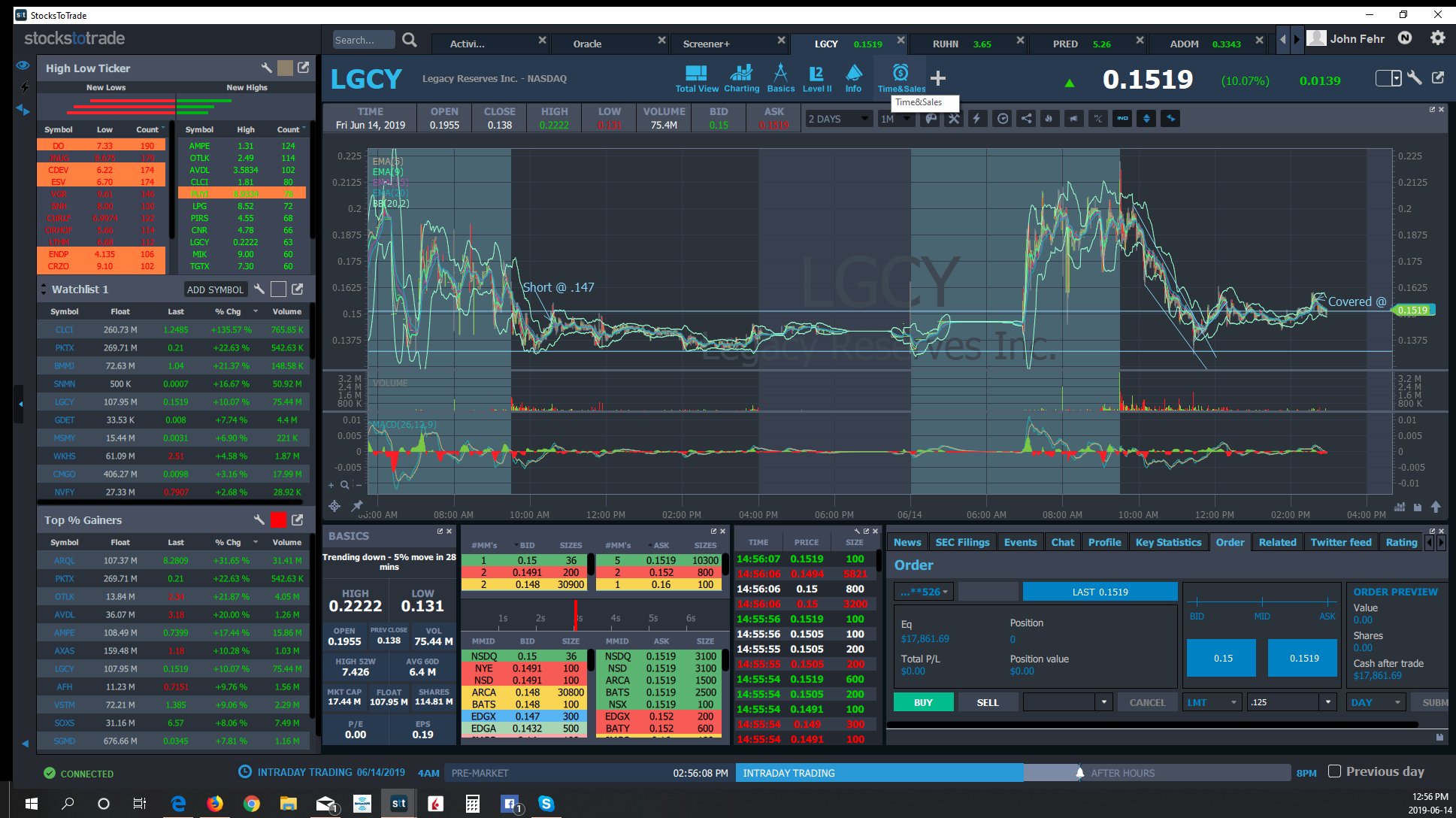
Task: Toggle the eye visibility icon in sidebar
Action: coord(23,65)
